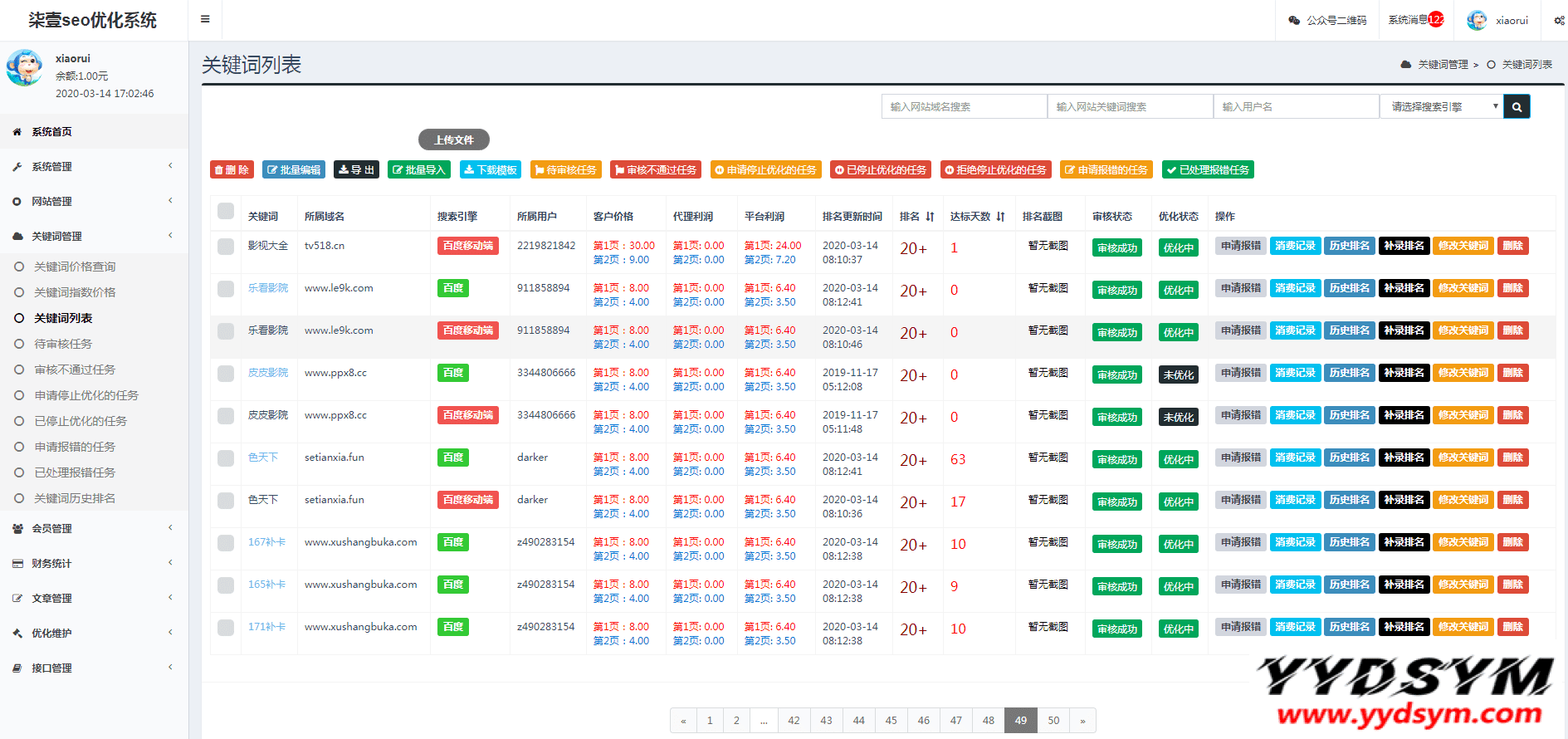Open 待审核任务 in the sidebar
This screenshot has height=739, width=1568.
tap(63, 344)
